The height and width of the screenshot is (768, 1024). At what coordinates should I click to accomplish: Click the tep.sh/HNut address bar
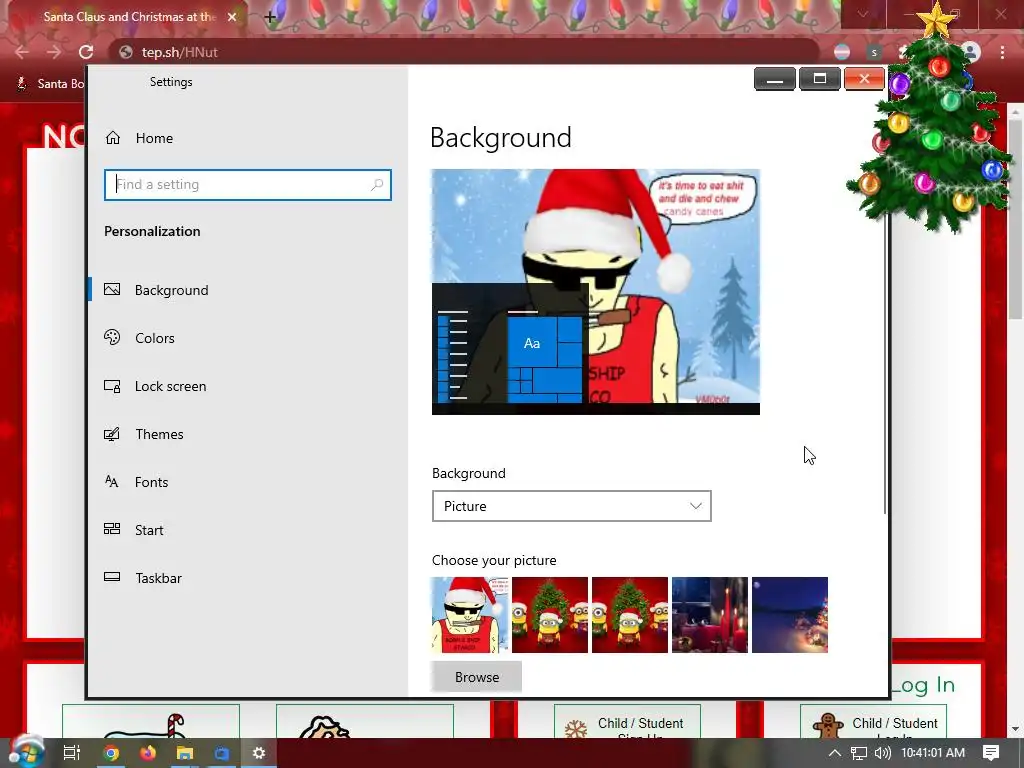point(464,52)
